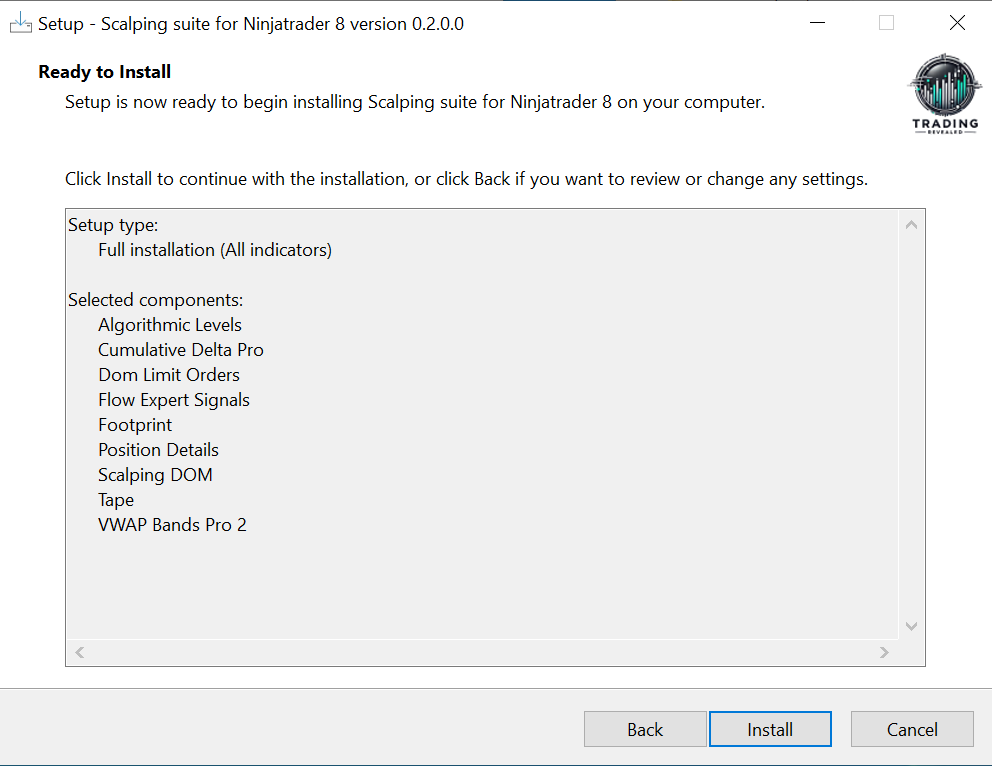Image resolution: width=992 pixels, height=766 pixels.
Task: Click the summary box scroll down arrow
Action: 911,626
